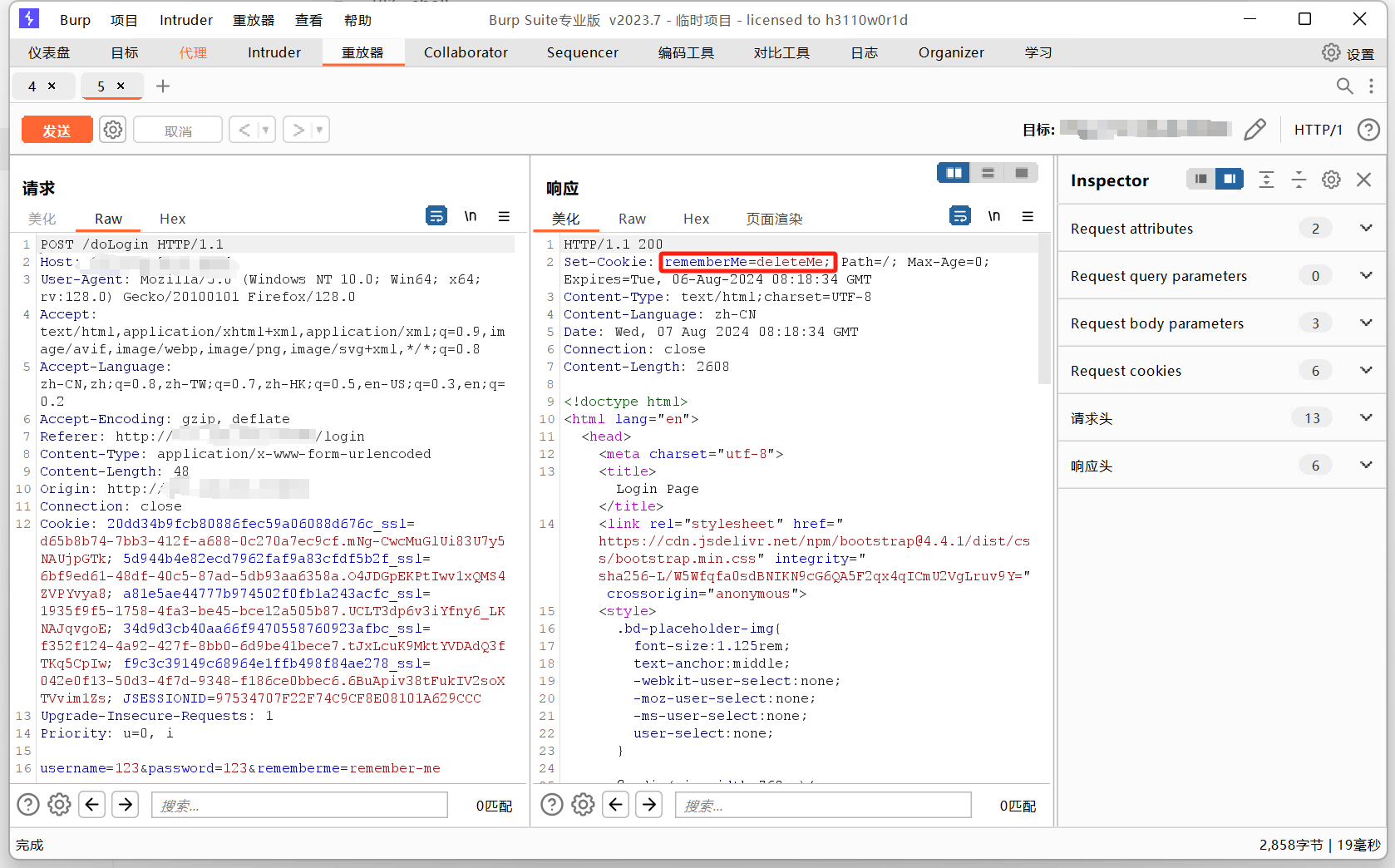
Task: Jump to previous request search match
Action: (92, 804)
